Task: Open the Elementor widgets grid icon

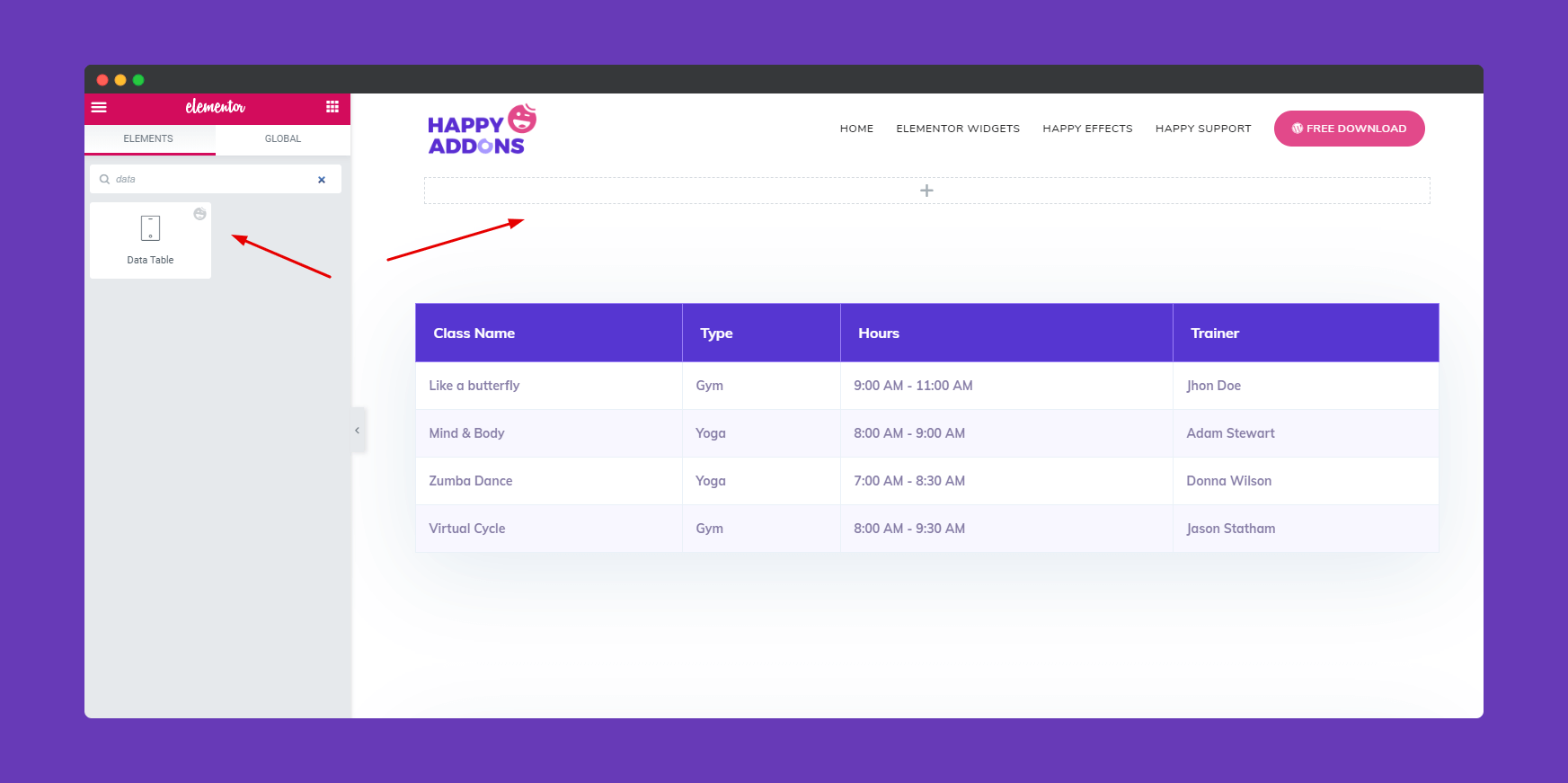Action: 332,107
